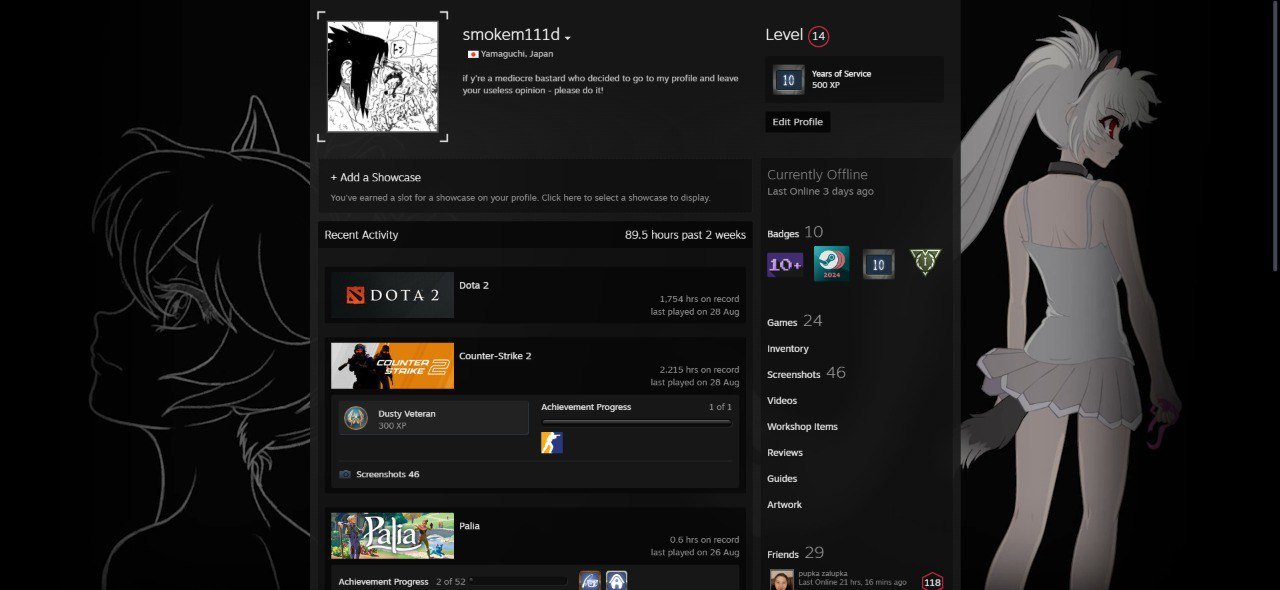The height and width of the screenshot is (590, 1280).
Task: Click the 'Recent Activity' heading
Action: click(361, 235)
